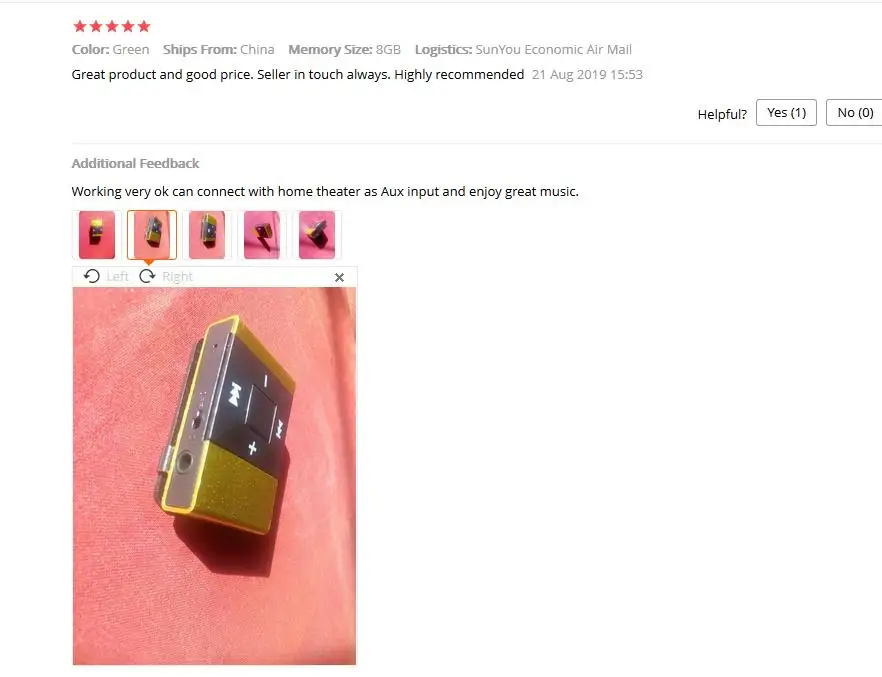Click the fifth red rating star
882x677 pixels.
(144, 26)
